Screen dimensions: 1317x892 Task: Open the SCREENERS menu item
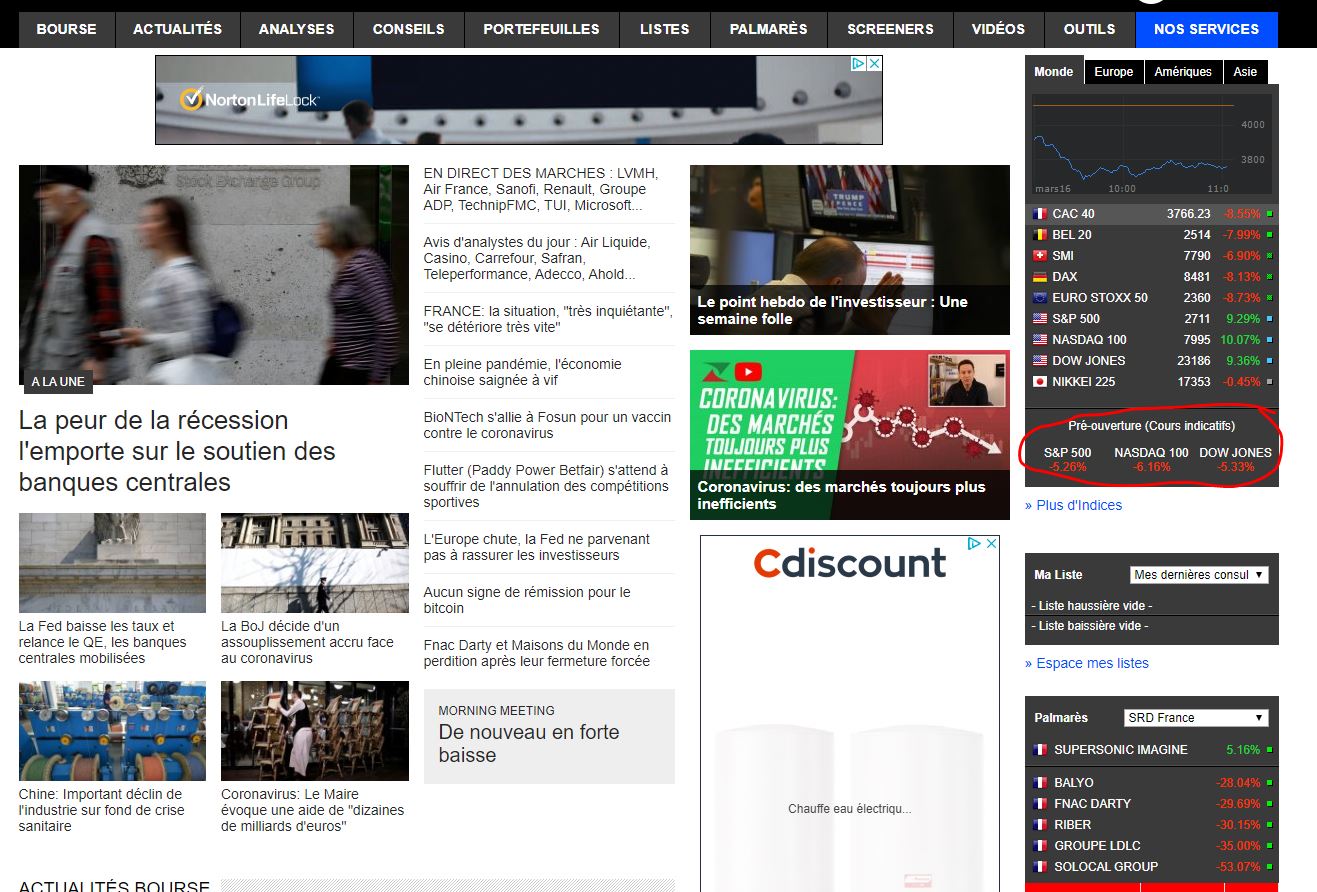click(889, 29)
